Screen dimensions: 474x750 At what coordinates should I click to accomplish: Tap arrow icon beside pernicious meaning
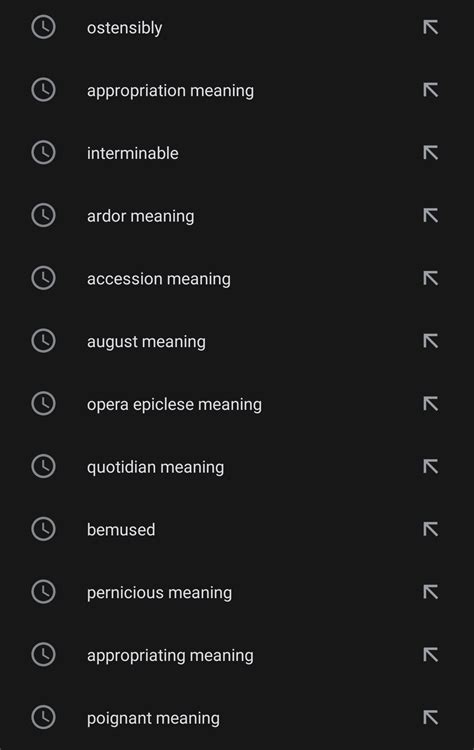coord(430,592)
